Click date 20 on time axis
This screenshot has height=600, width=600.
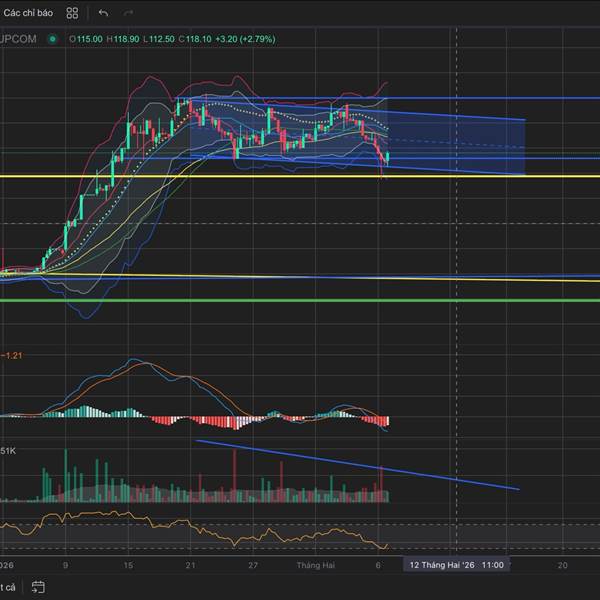pos(562,565)
